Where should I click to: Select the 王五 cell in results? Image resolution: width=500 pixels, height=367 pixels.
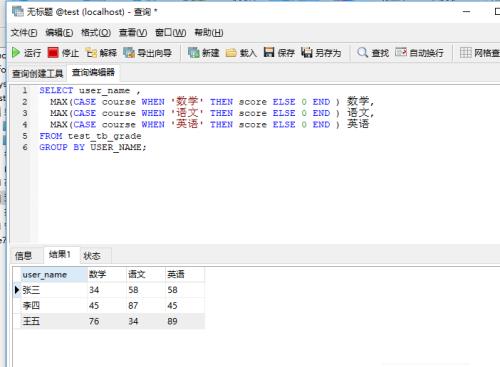click(54, 321)
